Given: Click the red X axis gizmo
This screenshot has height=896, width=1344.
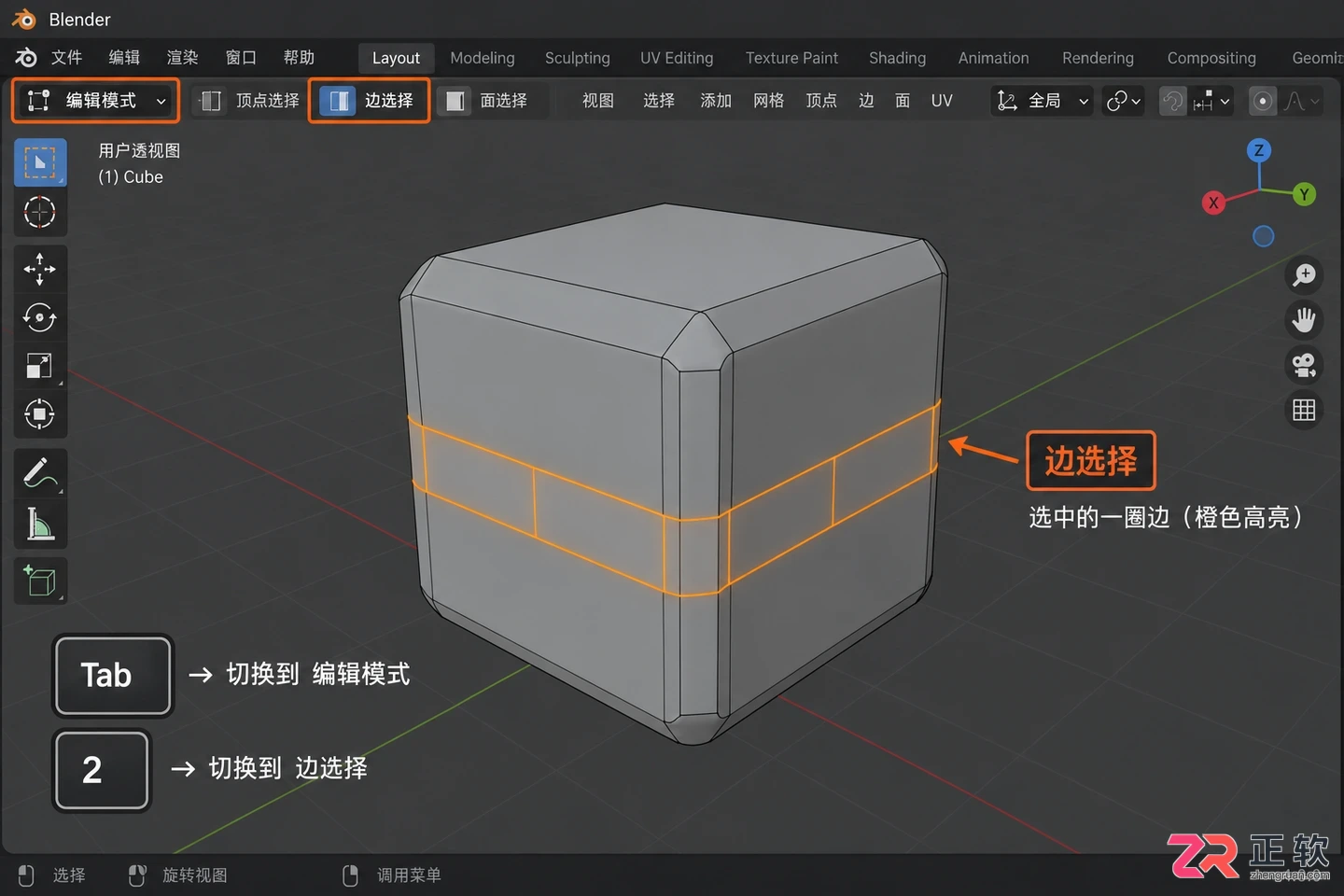Looking at the screenshot, I should [x=1213, y=202].
